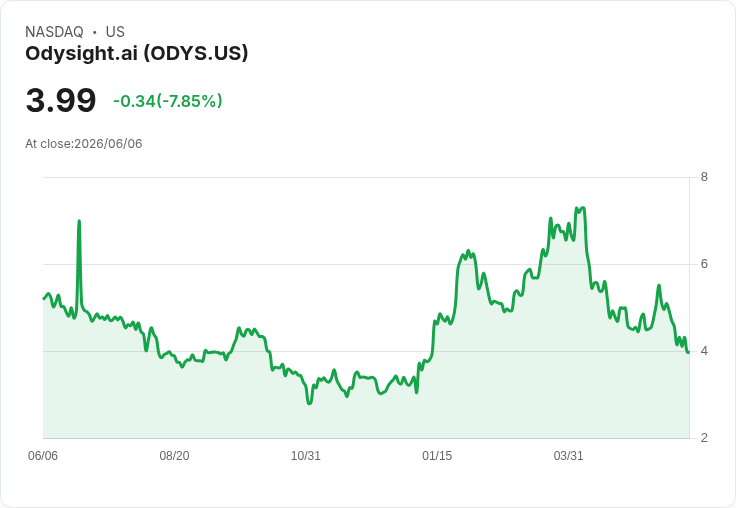Click the 2 value on the price axis
736x508 pixels.
point(704,438)
